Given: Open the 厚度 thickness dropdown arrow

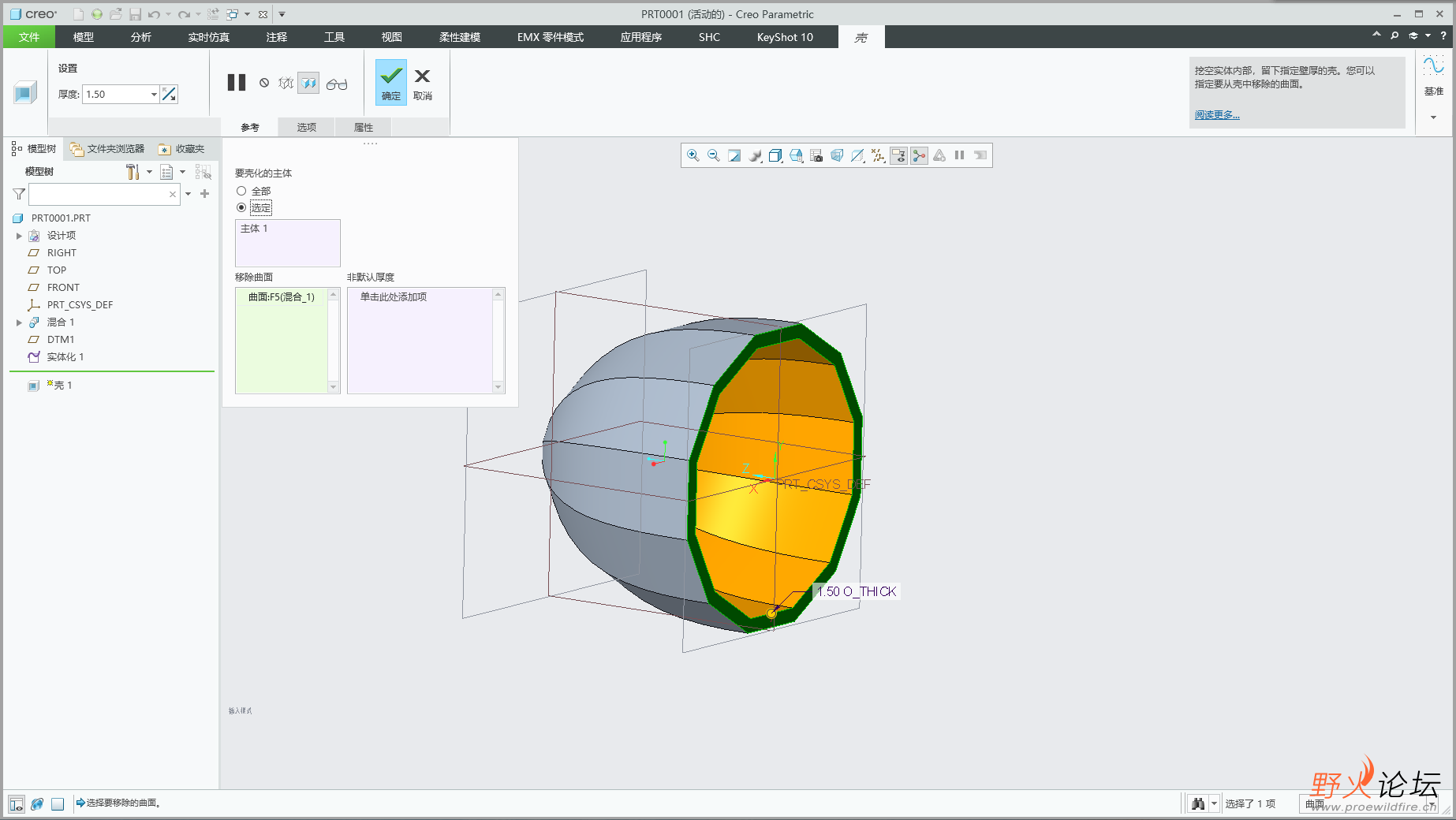Looking at the screenshot, I should tap(154, 94).
